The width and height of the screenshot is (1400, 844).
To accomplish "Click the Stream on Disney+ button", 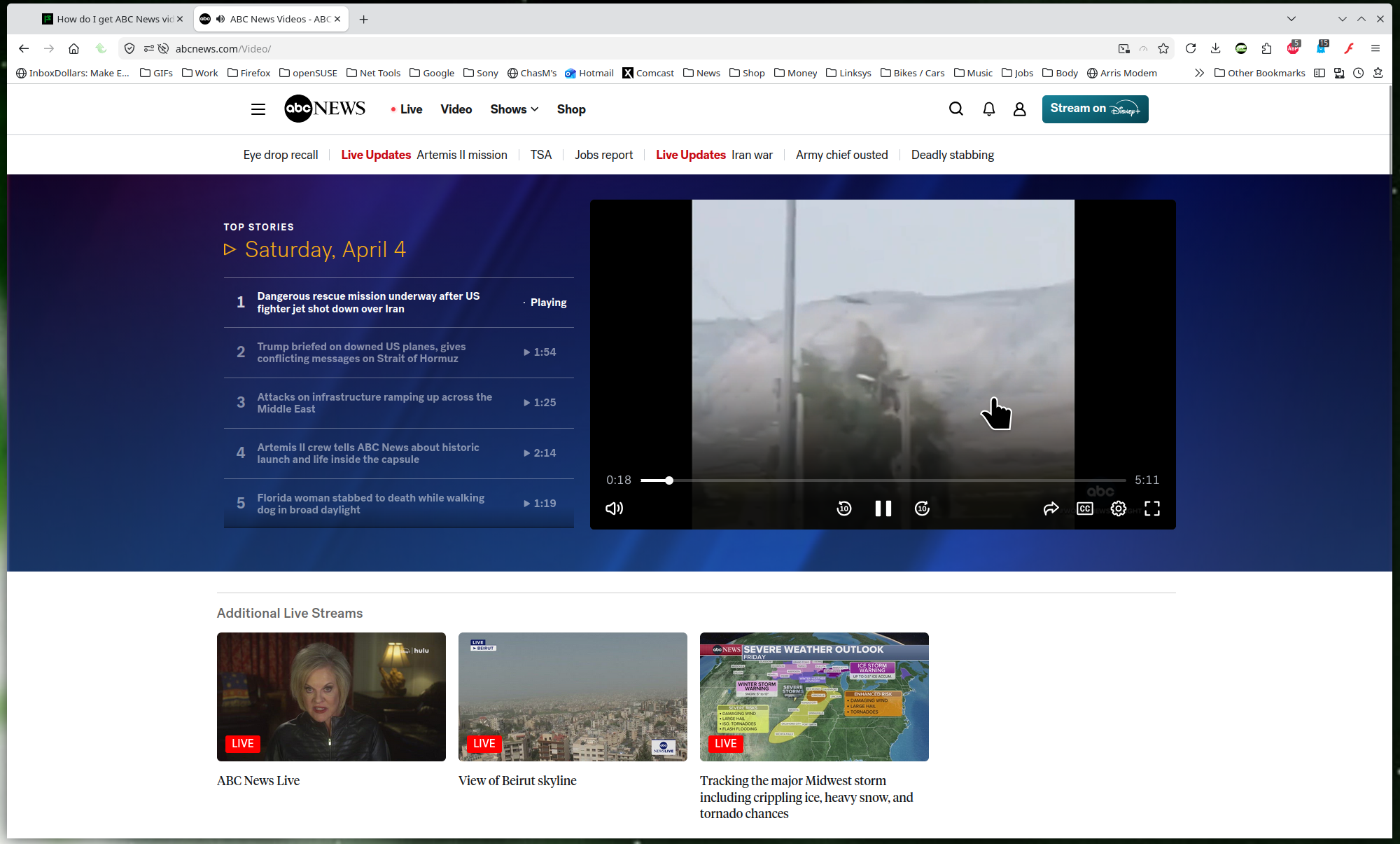I will coord(1095,109).
